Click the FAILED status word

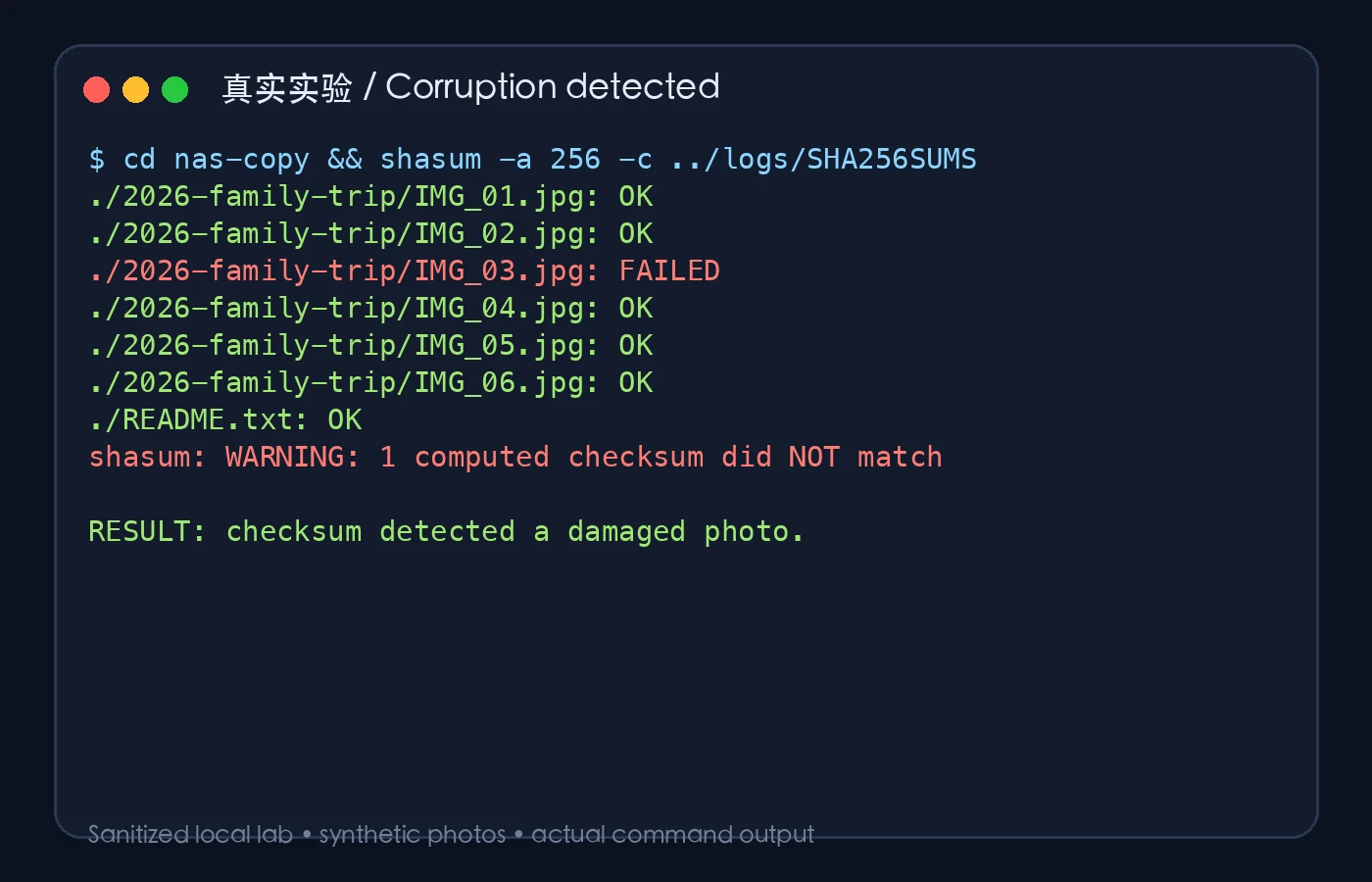click(x=669, y=270)
